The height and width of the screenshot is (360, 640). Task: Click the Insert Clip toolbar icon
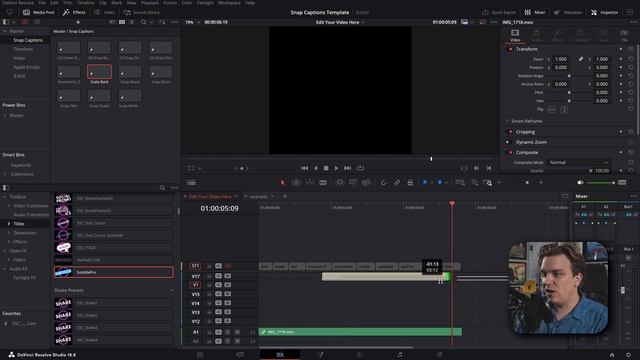tap(339, 182)
